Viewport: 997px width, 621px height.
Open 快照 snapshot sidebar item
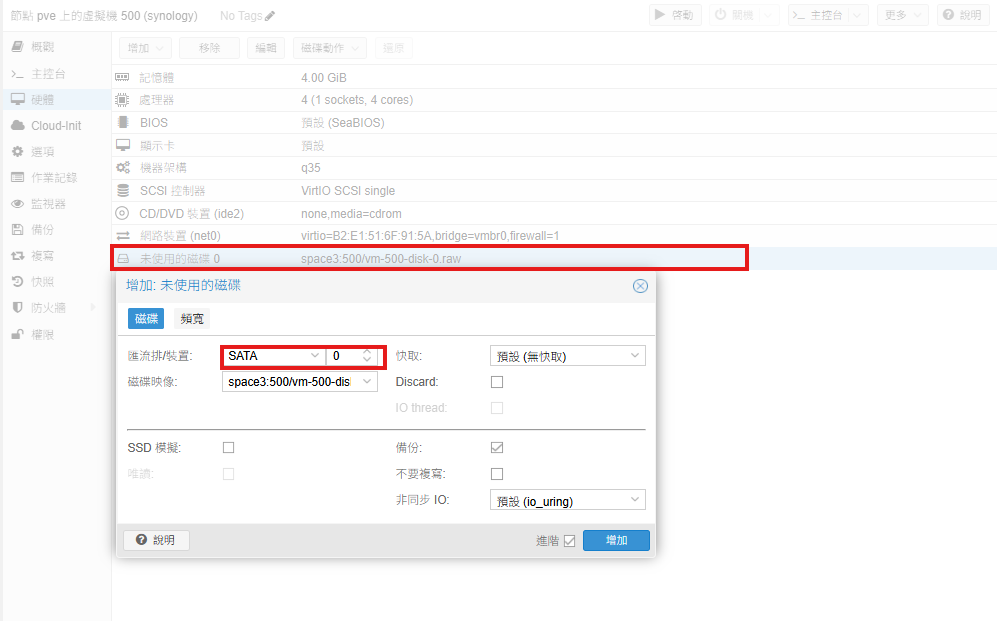pos(42,281)
